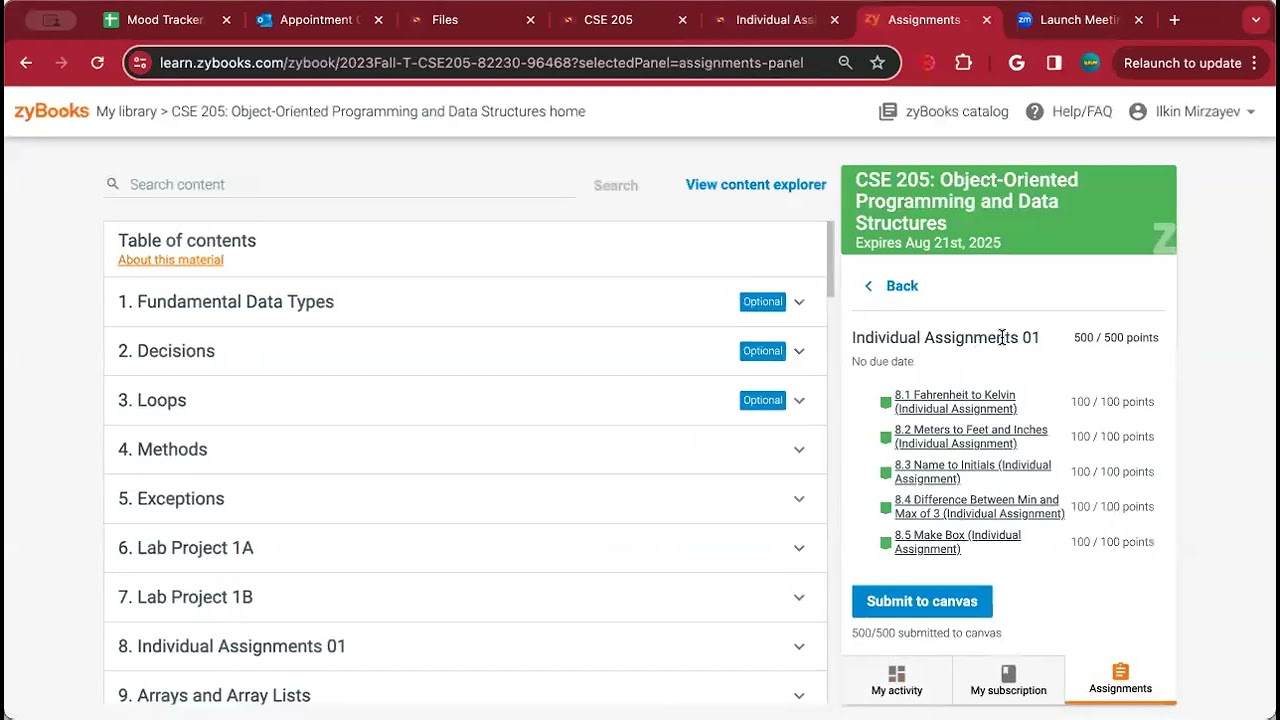Image resolution: width=1280 pixels, height=720 pixels.
Task: Click Submit to canvas button
Action: point(922,601)
